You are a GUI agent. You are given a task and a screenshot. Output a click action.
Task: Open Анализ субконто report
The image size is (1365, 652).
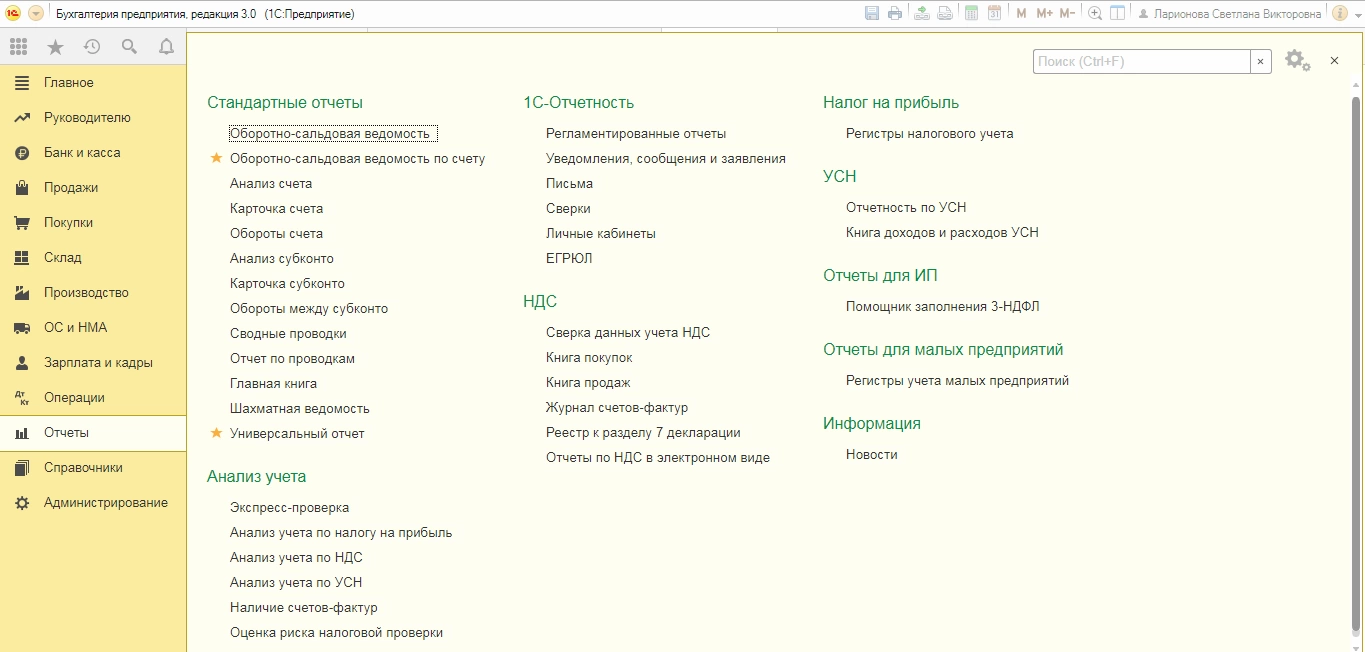point(282,259)
